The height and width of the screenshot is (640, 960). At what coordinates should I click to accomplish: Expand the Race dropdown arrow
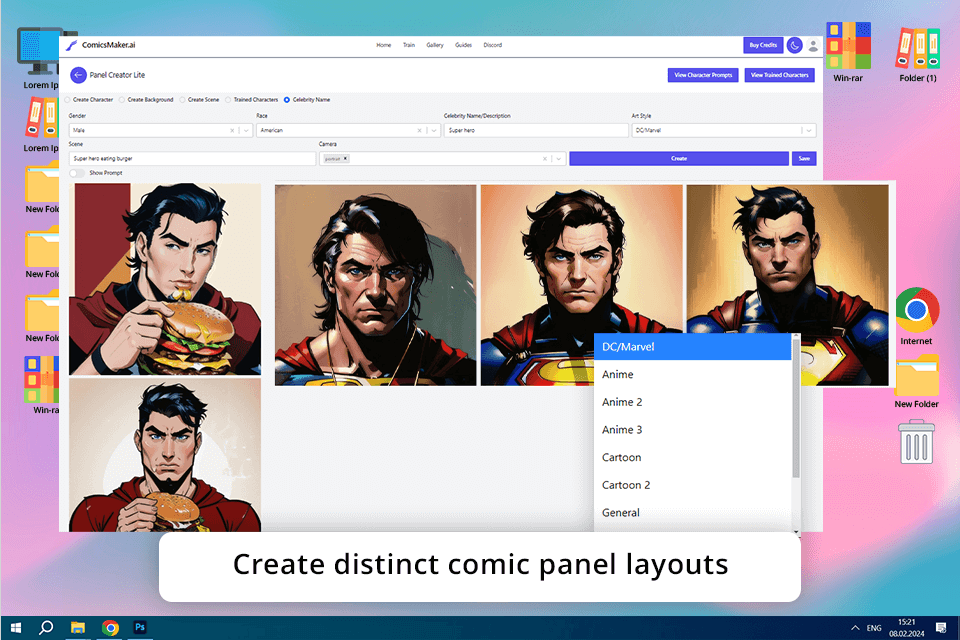(433, 130)
